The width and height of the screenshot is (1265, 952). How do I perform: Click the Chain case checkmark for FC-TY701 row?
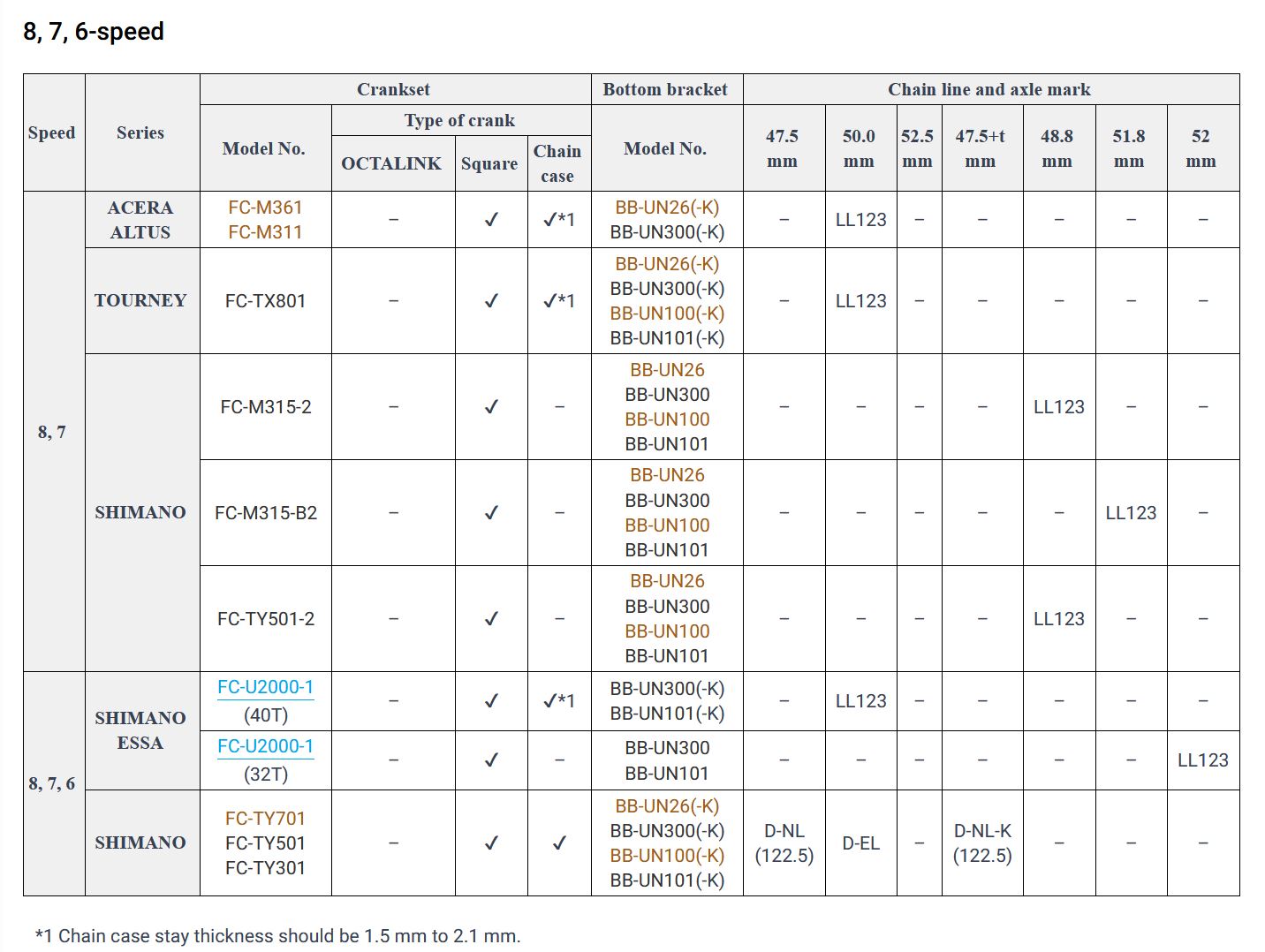(558, 843)
